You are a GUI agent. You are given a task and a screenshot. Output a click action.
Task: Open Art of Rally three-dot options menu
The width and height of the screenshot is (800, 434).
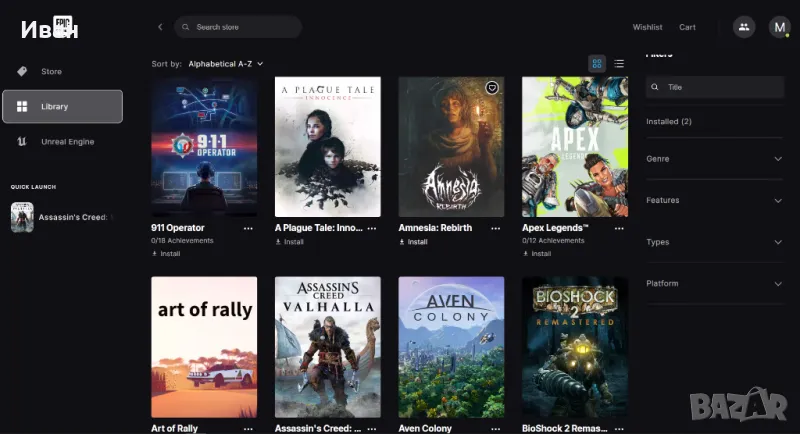click(x=248, y=429)
